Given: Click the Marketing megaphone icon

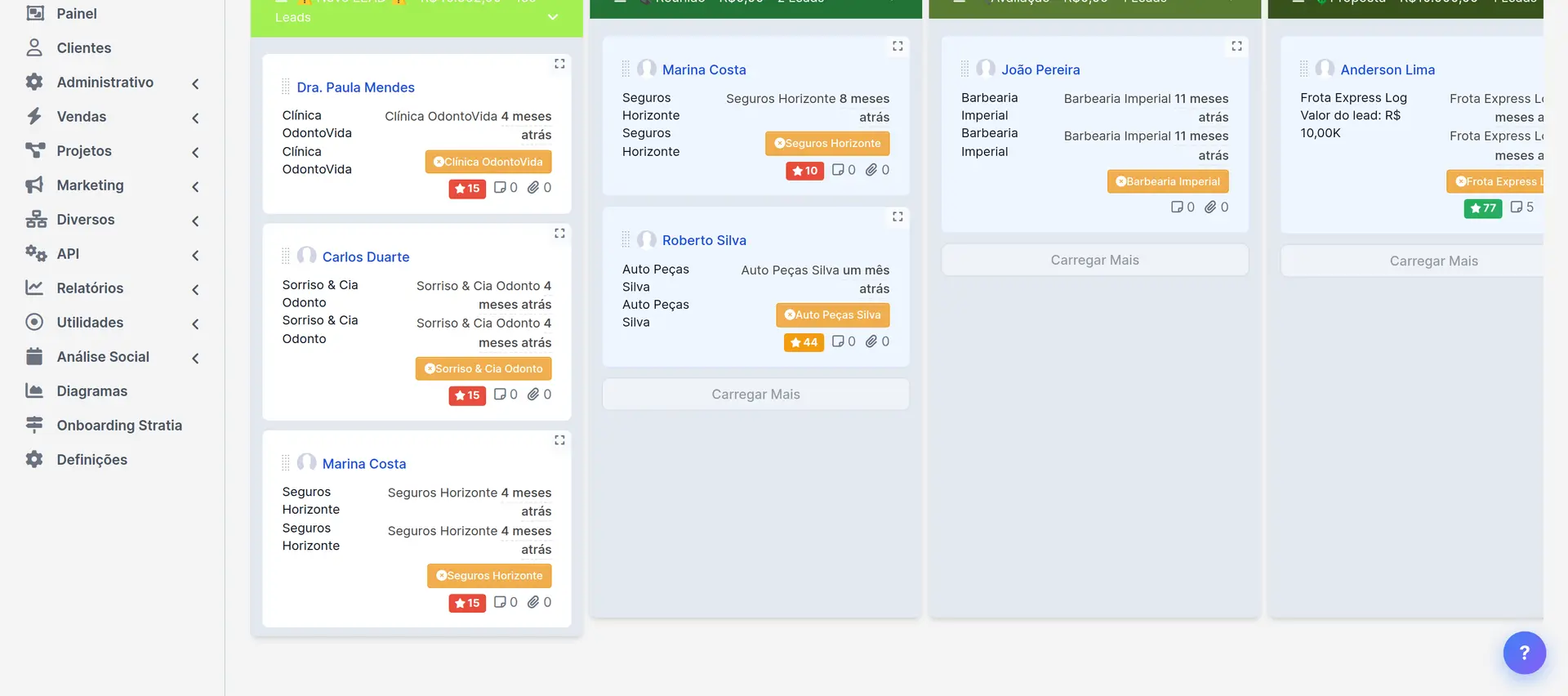Looking at the screenshot, I should (x=34, y=185).
